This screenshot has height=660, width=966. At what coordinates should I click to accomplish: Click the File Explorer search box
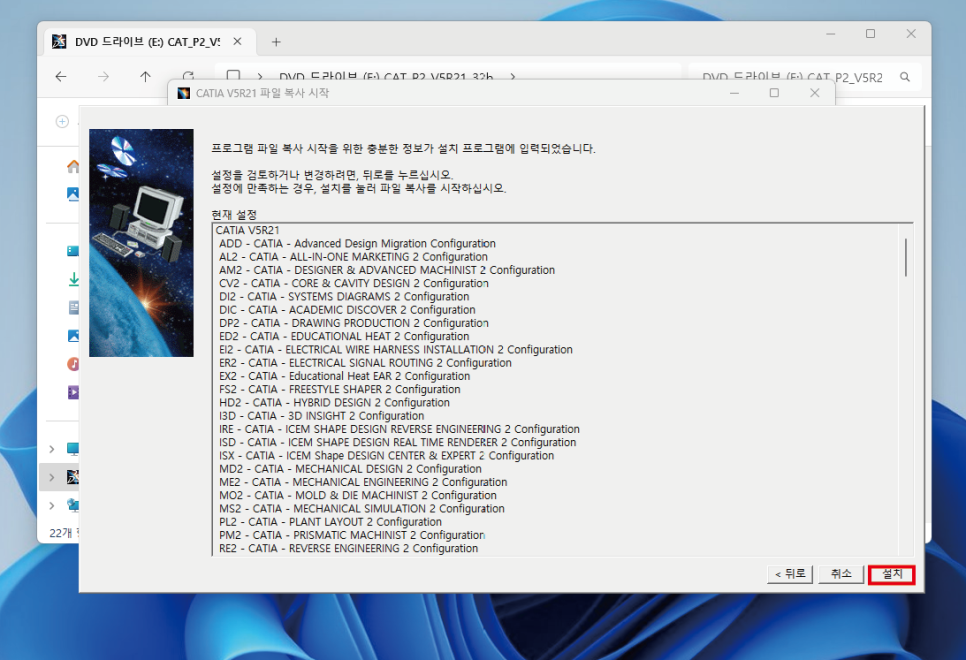(804, 77)
